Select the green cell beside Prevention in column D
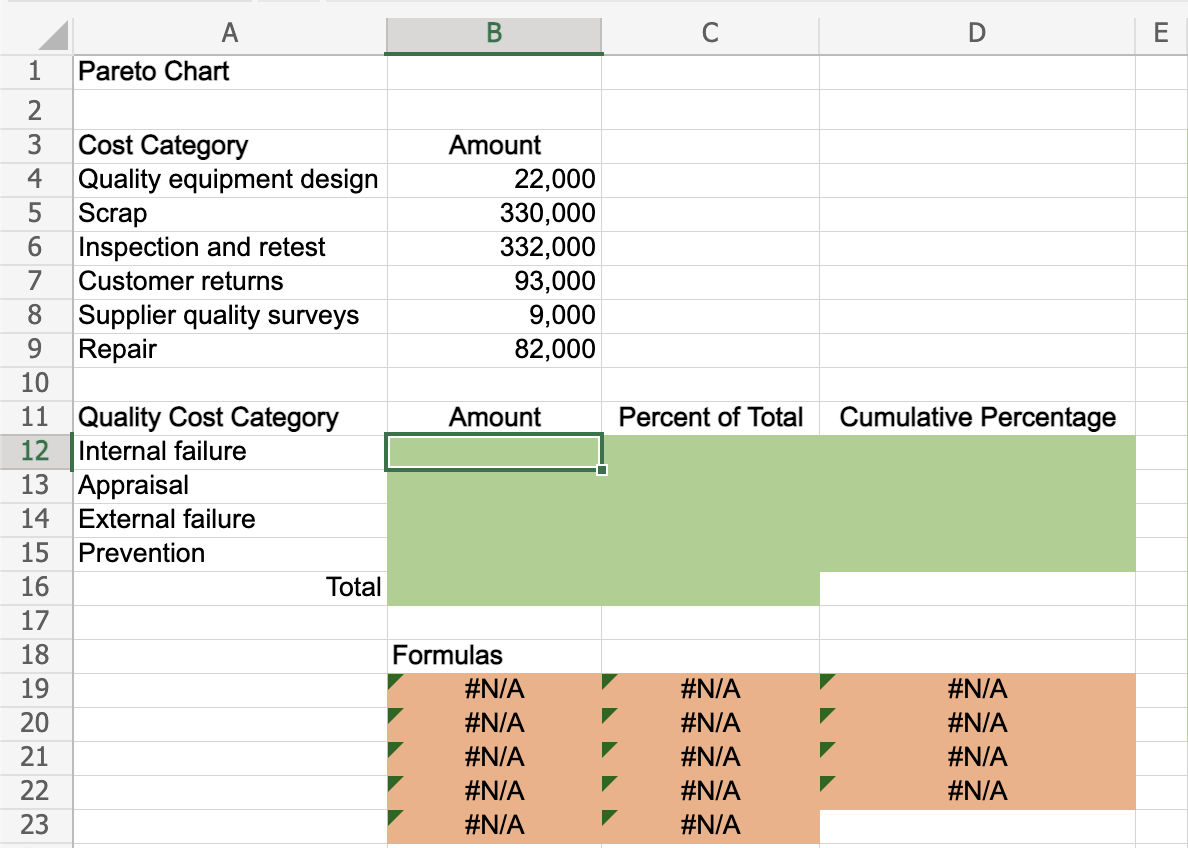This screenshot has width=1188, height=848. pyautogui.click(x=977, y=554)
